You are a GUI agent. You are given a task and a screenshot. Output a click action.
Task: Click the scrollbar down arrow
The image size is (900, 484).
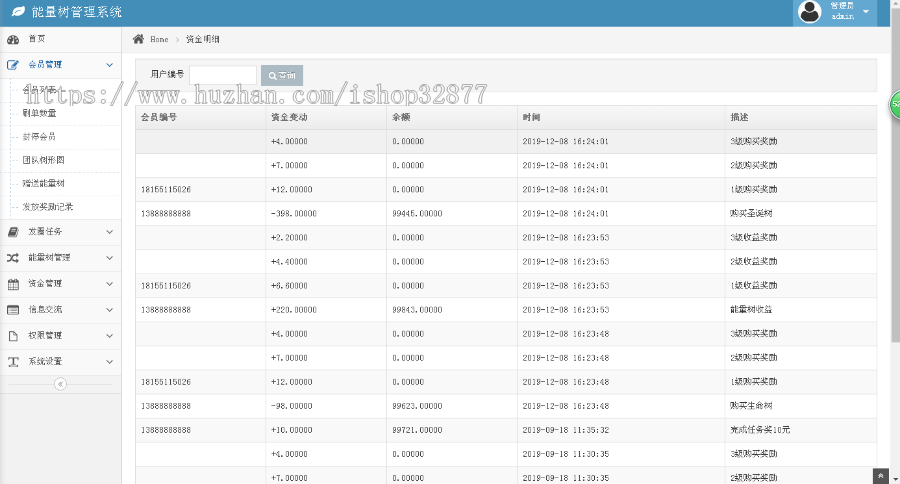(x=895, y=479)
